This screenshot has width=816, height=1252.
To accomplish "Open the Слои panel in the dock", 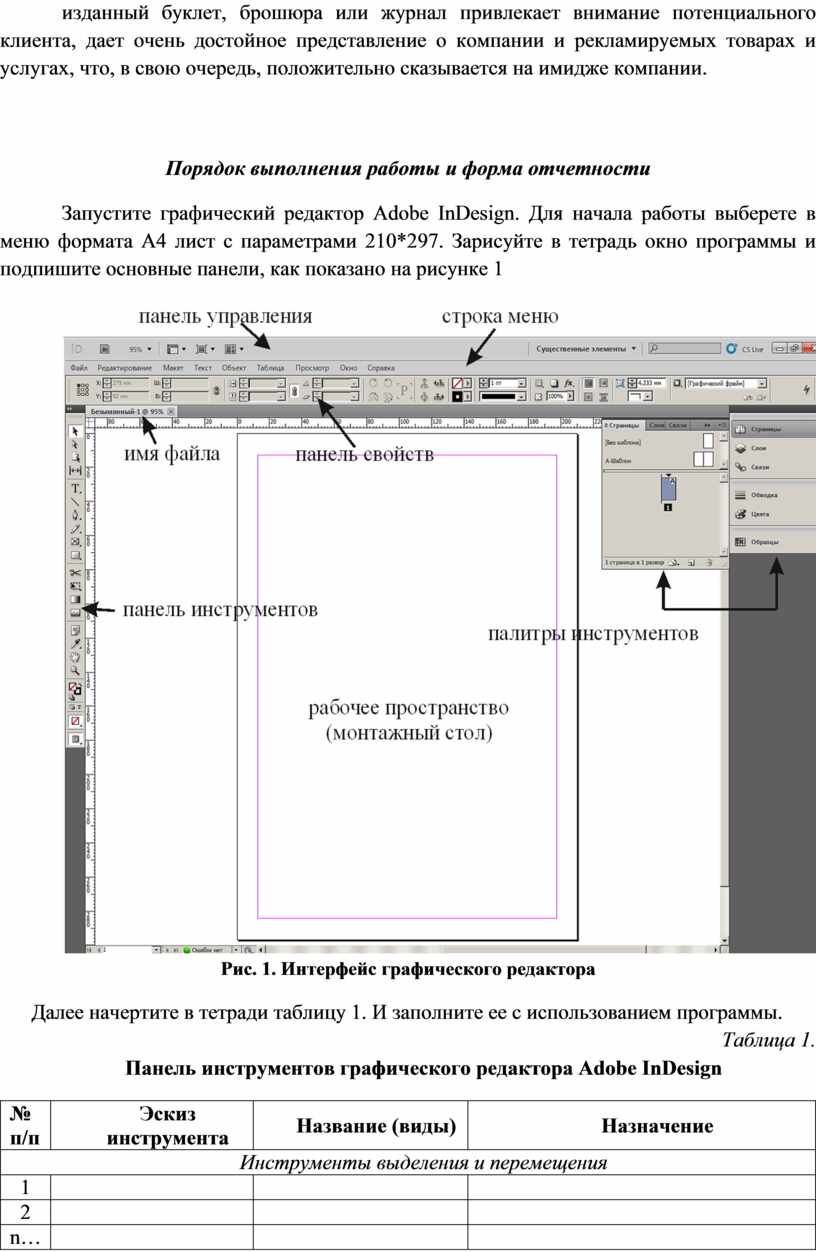I will tap(760, 449).
